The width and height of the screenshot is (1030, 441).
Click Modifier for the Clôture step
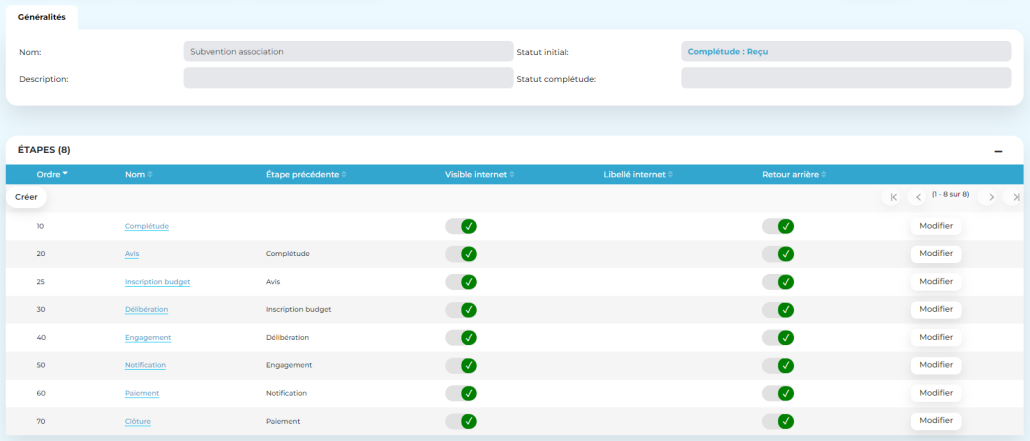point(935,421)
